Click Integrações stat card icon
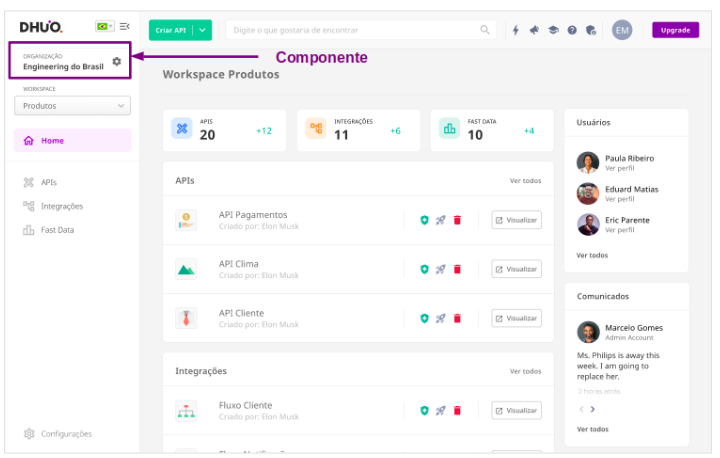 (316, 129)
